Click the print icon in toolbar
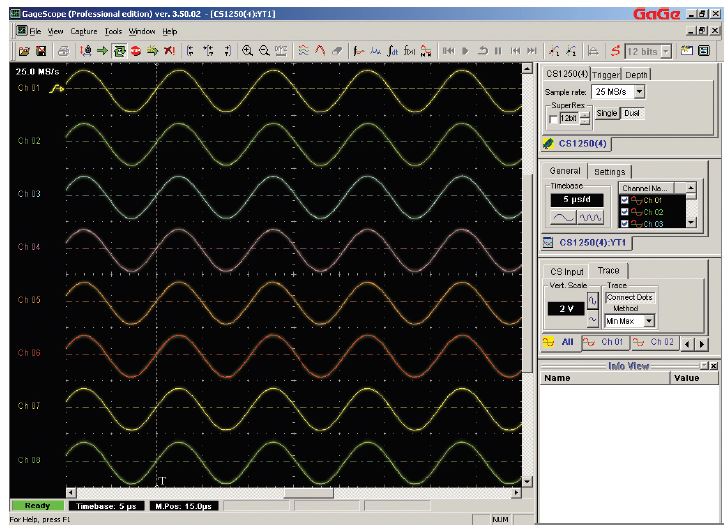728x530 pixels. coord(62,49)
